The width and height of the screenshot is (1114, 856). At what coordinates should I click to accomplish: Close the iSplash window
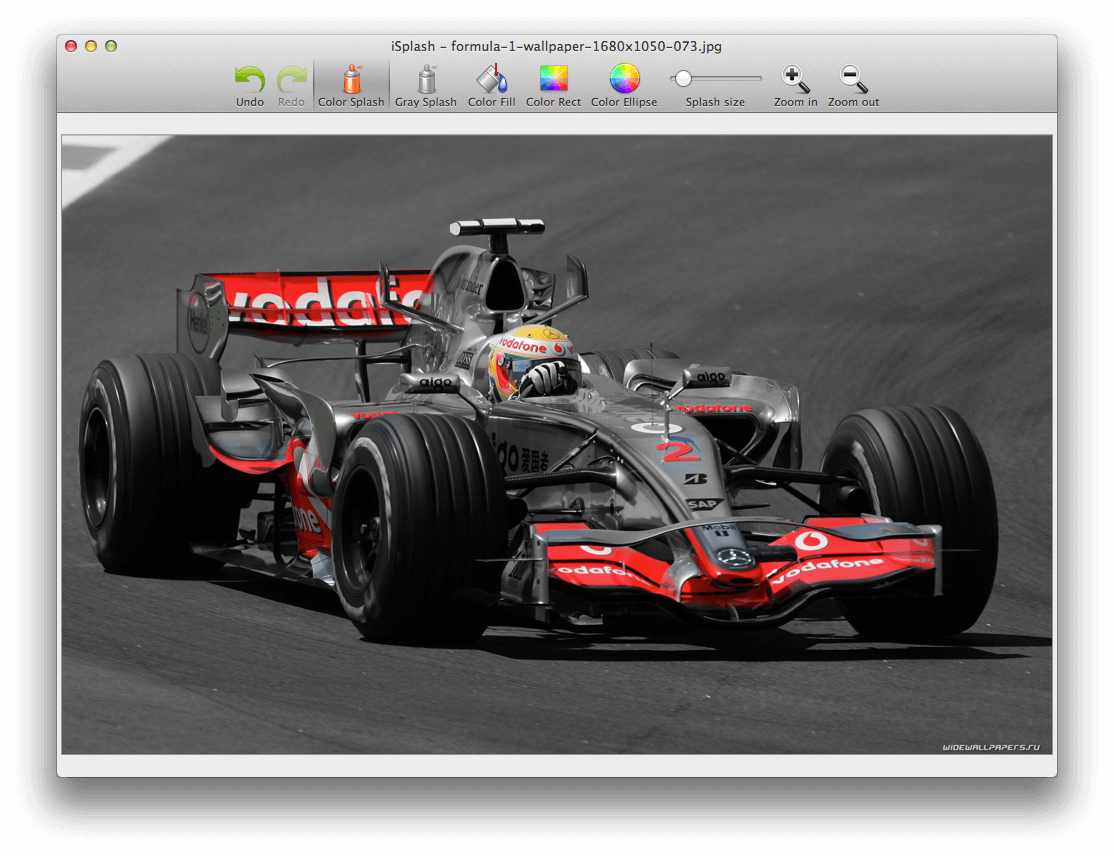coord(71,46)
